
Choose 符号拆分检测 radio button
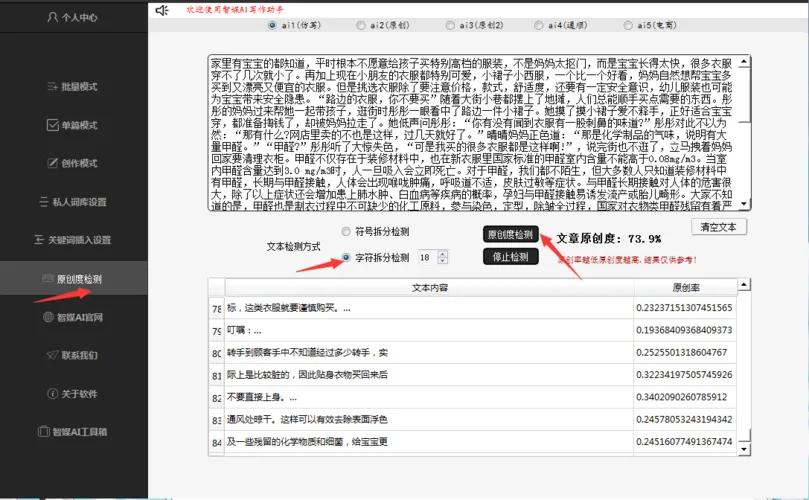[346, 231]
